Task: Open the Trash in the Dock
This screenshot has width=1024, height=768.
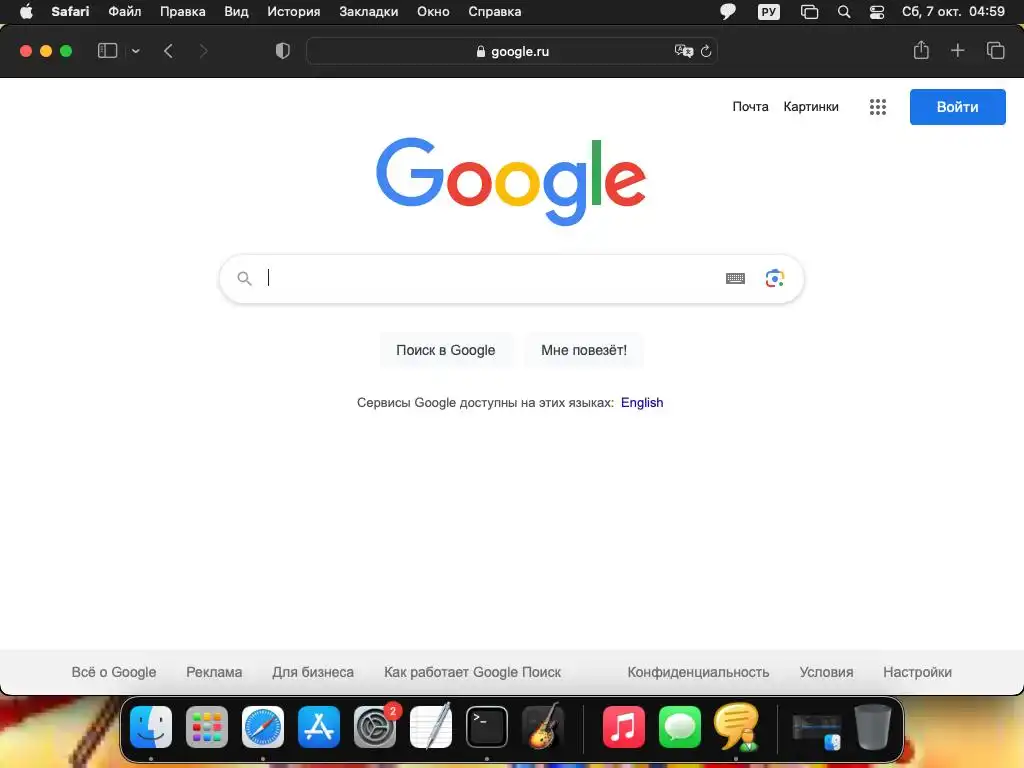Action: [x=872, y=727]
